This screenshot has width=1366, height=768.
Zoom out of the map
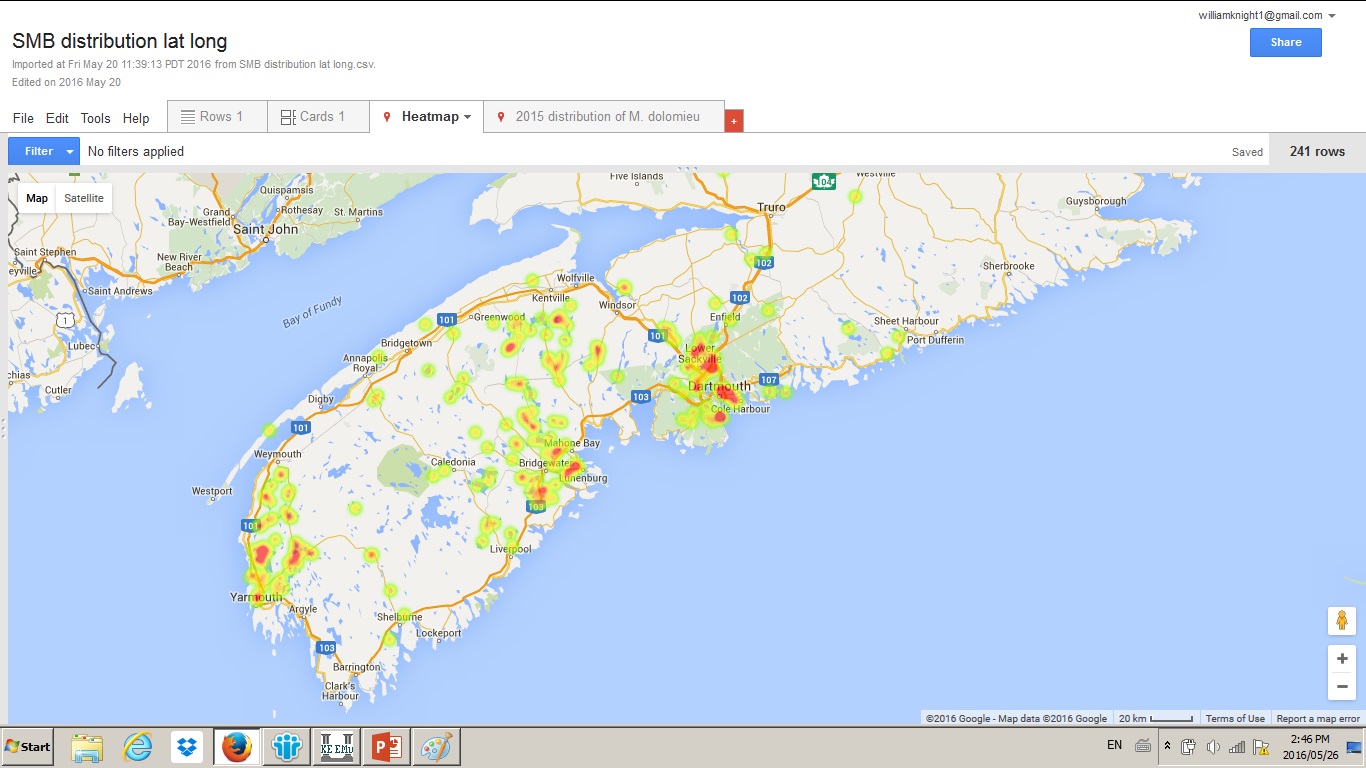coord(1341,686)
